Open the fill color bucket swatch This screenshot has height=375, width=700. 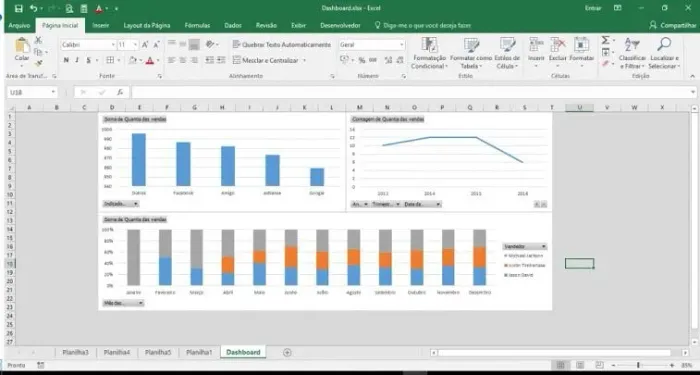pos(133,60)
